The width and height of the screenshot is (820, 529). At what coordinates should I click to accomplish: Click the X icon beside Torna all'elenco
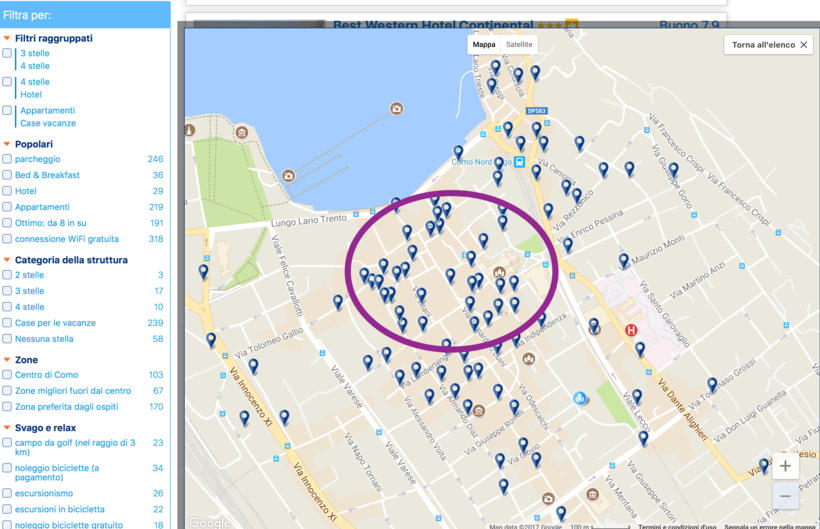(x=803, y=45)
